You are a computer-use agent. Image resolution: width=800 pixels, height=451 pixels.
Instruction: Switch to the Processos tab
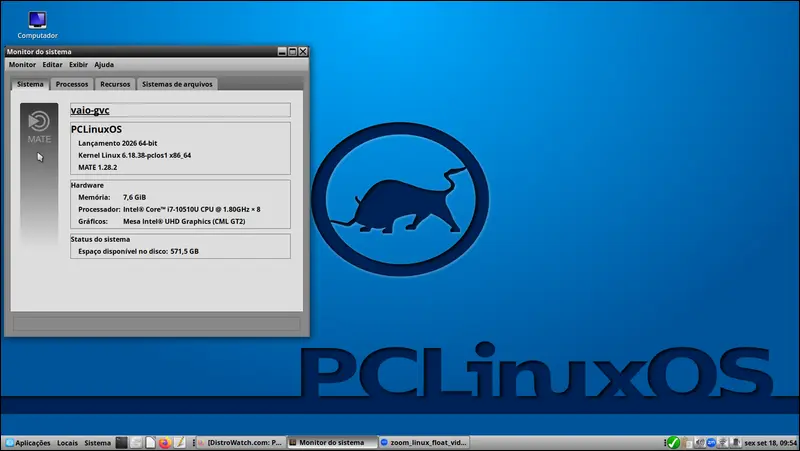tap(72, 84)
